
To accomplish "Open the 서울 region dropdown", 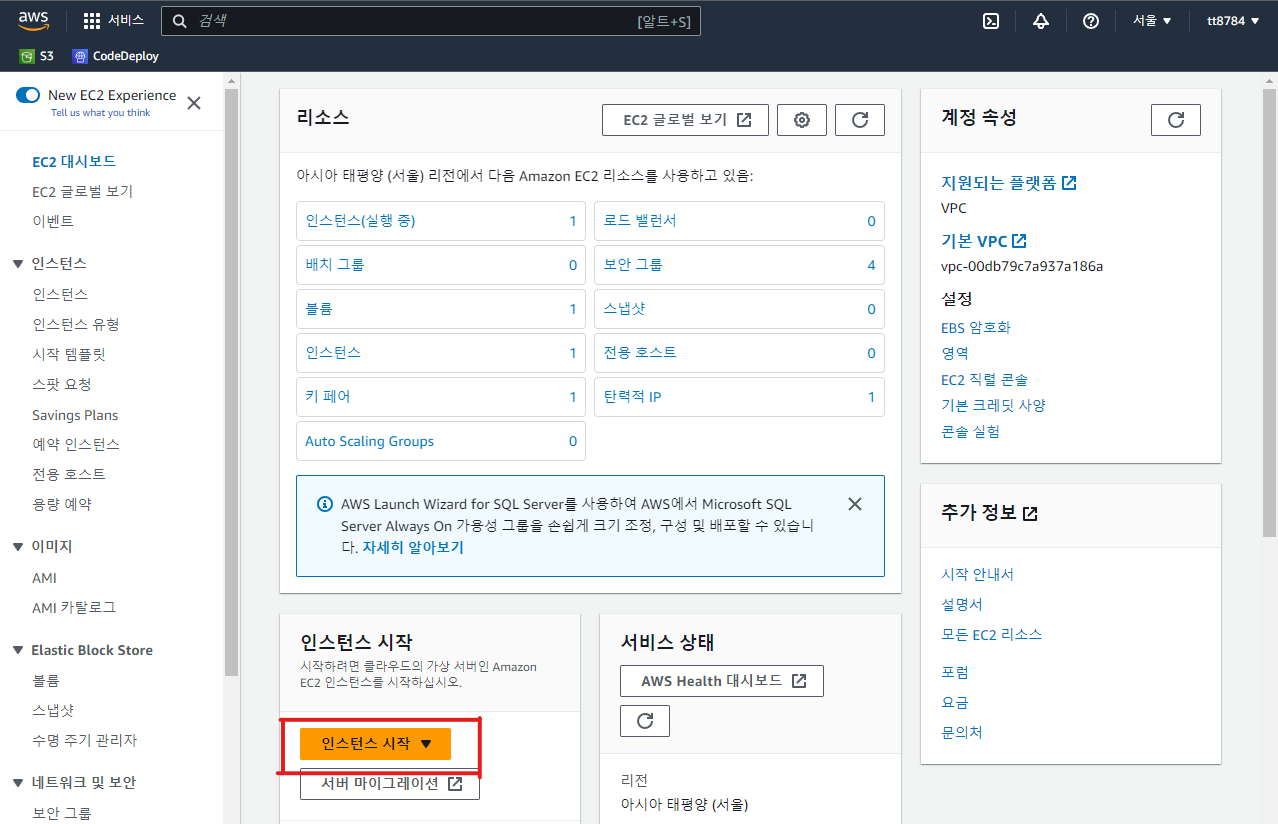I will [x=1152, y=21].
